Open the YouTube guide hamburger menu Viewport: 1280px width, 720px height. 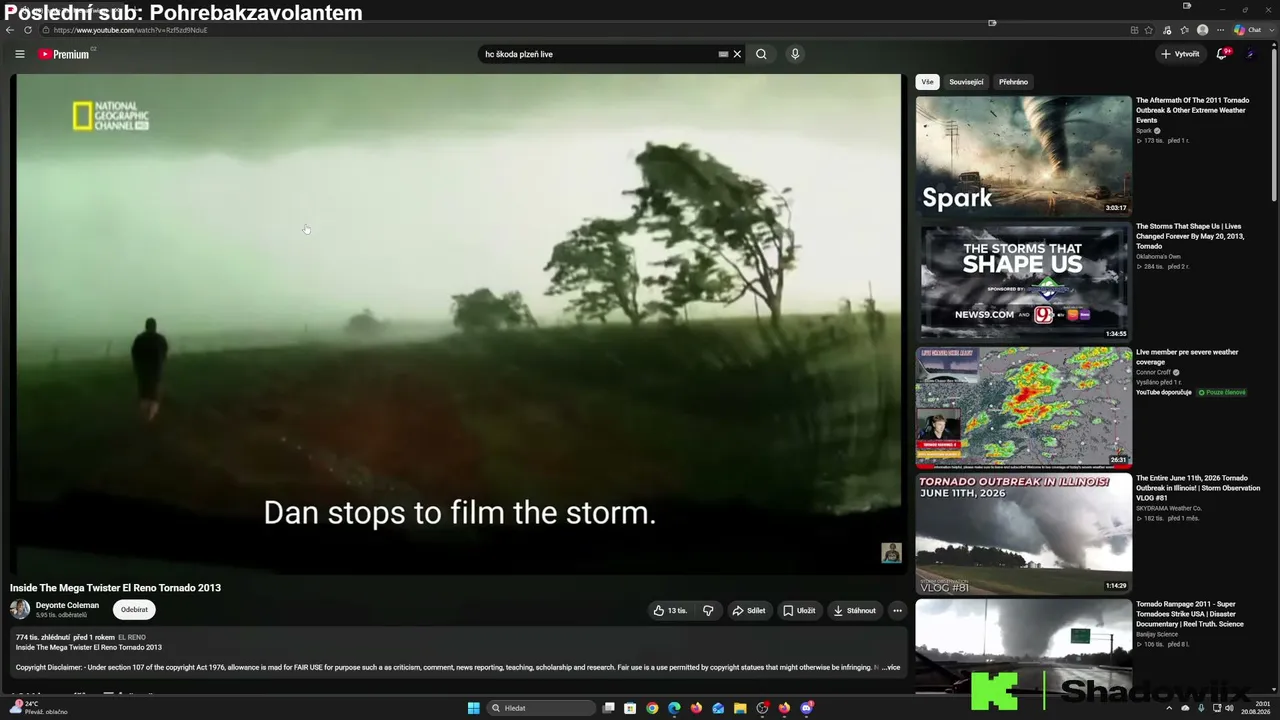[19, 54]
